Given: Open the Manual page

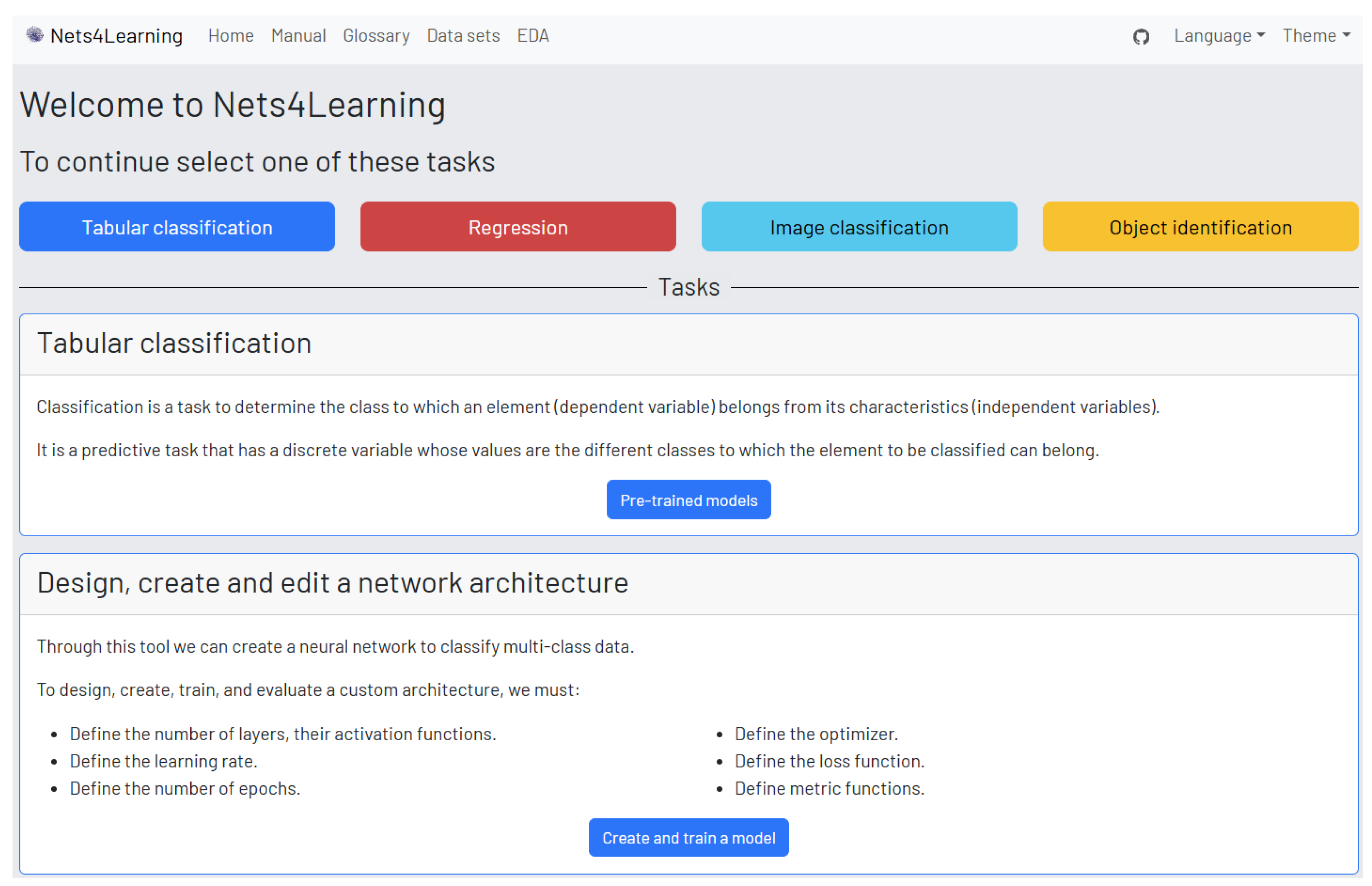Looking at the screenshot, I should pyautogui.click(x=298, y=36).
